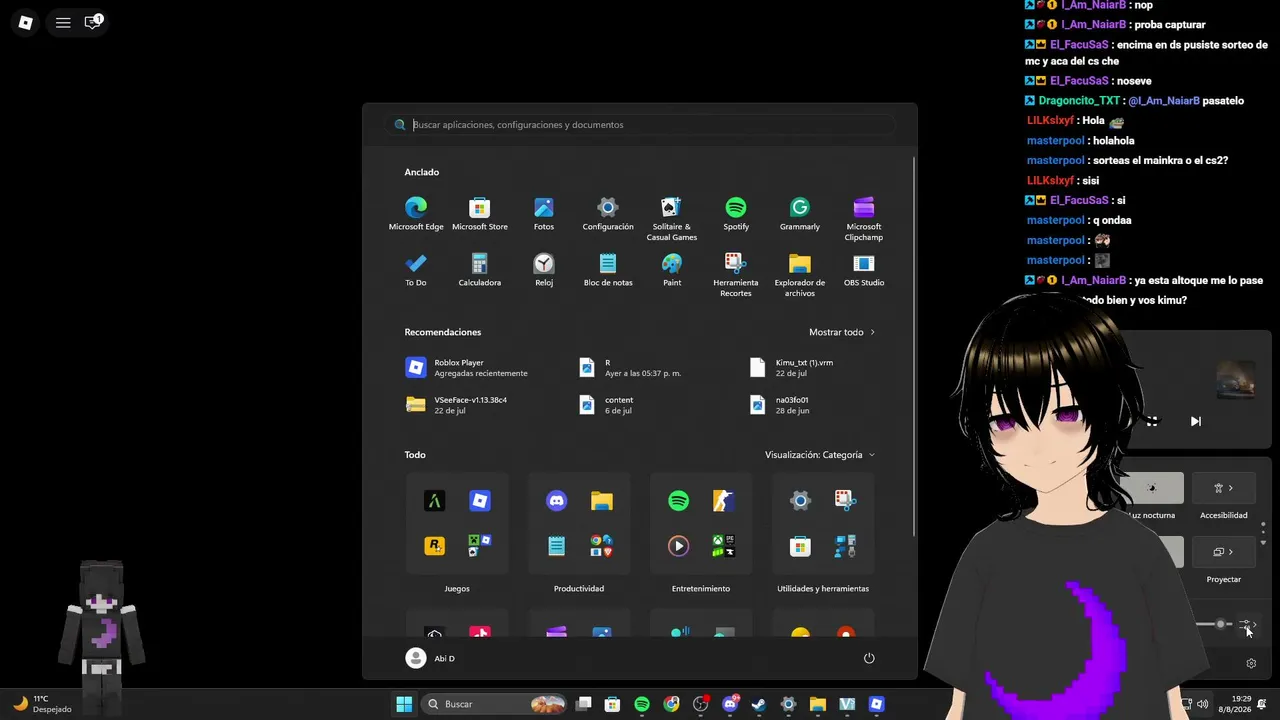Open Counter-Strike icon in Entretenimiento
The height and width of the screenshot is (720, 1280).
723,501
